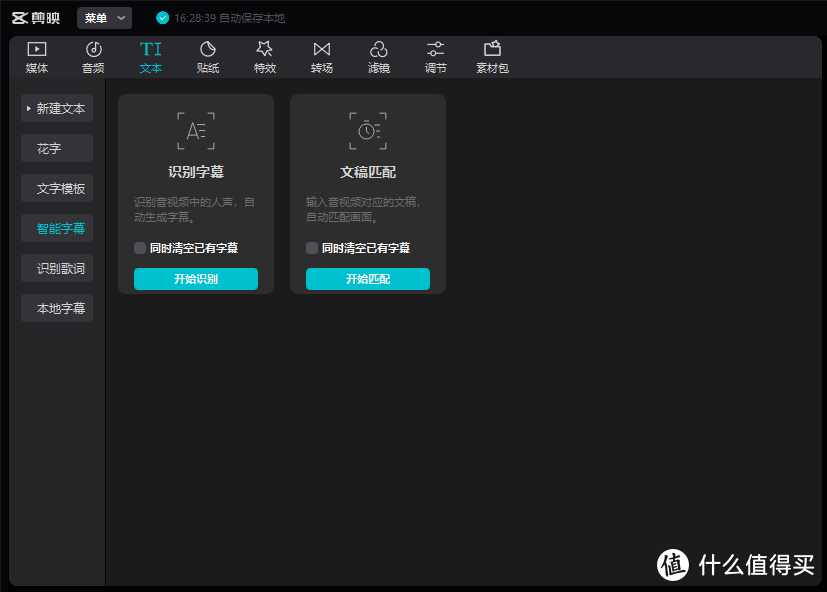Click the 调节 adjustment icon
827x592 pixels.
pos(435,55)
